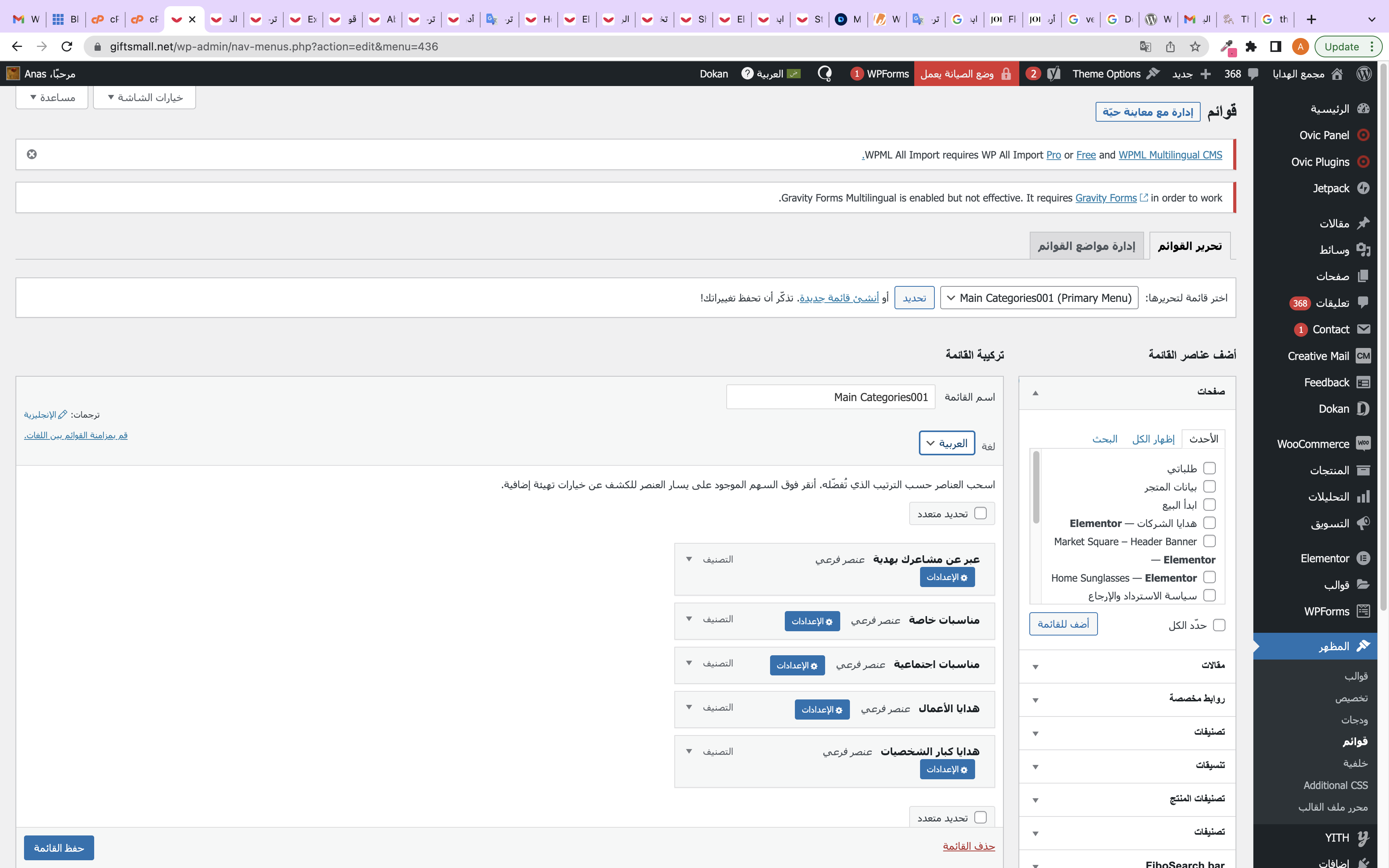Open الإعدادات settings for مناسبات اجتماعية item

[797, 665]
